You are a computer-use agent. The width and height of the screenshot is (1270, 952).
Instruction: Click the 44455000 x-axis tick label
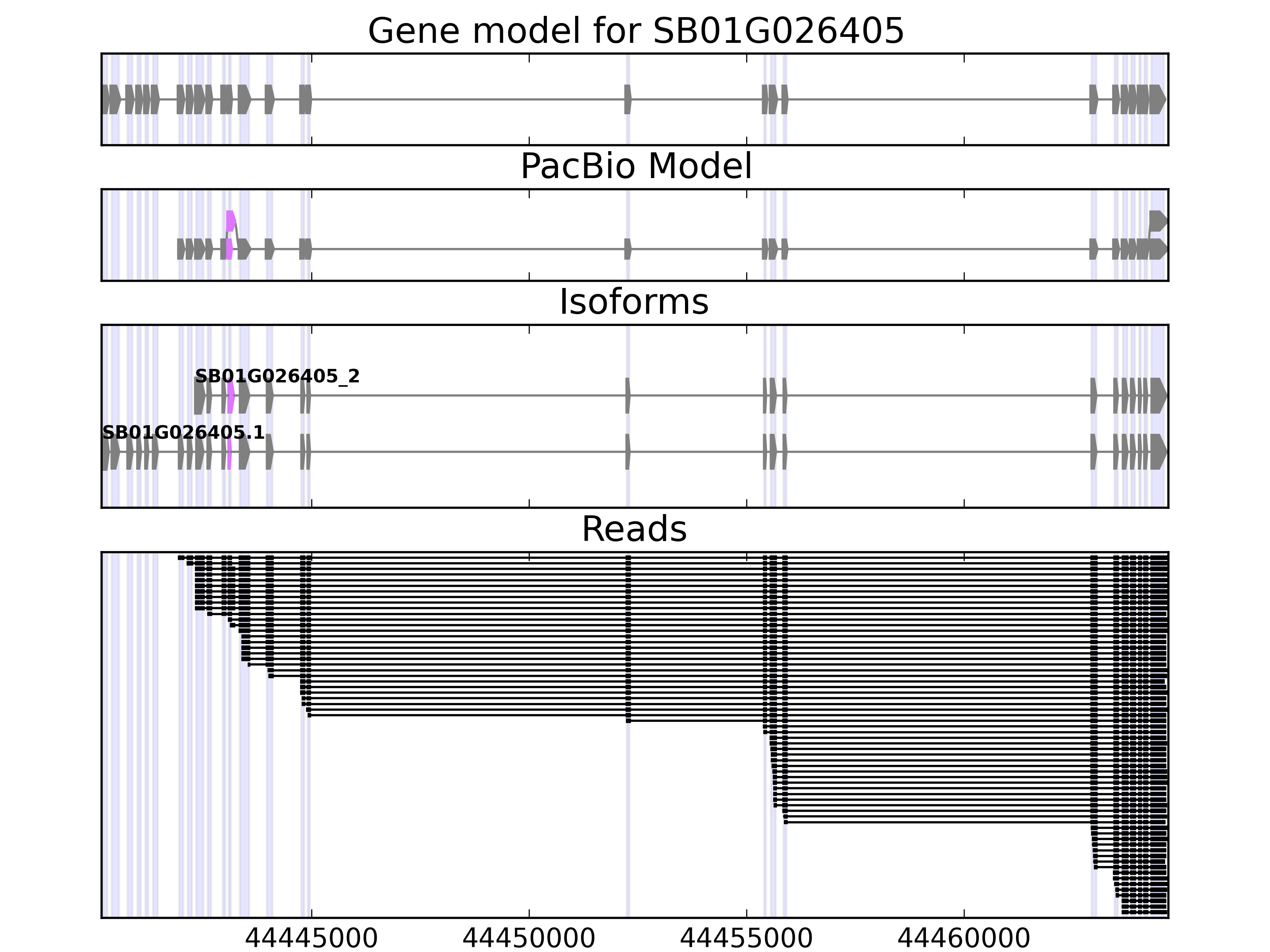click(x=747, y=939)
